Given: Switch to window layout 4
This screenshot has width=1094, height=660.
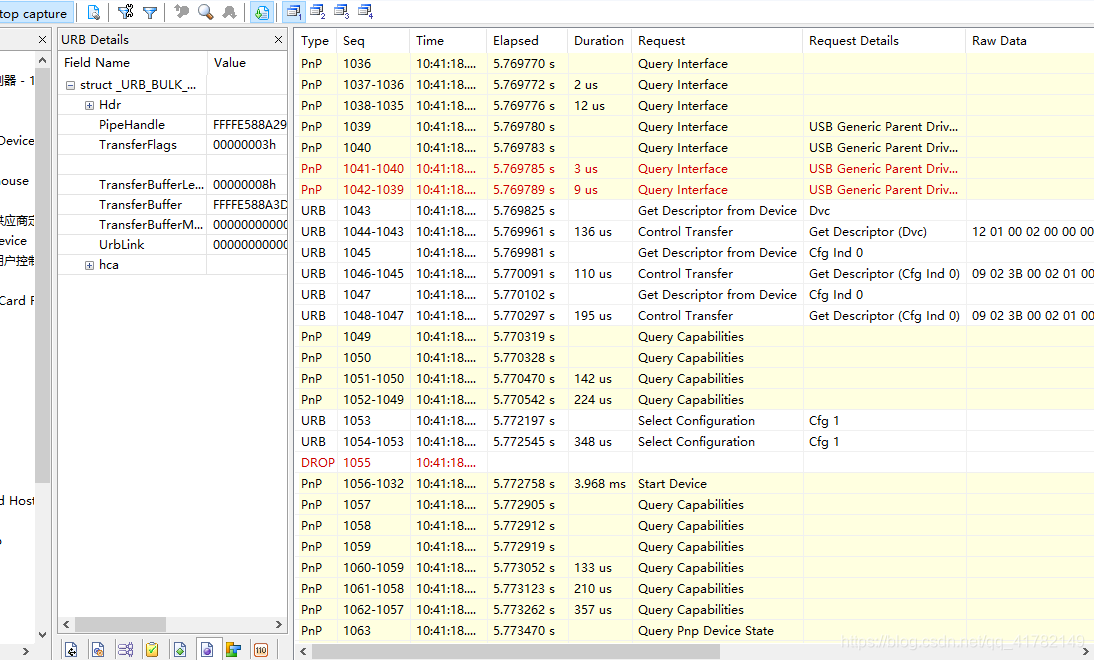Looking at the screenshot, I should pyautogui.click(x=365, y=12).
